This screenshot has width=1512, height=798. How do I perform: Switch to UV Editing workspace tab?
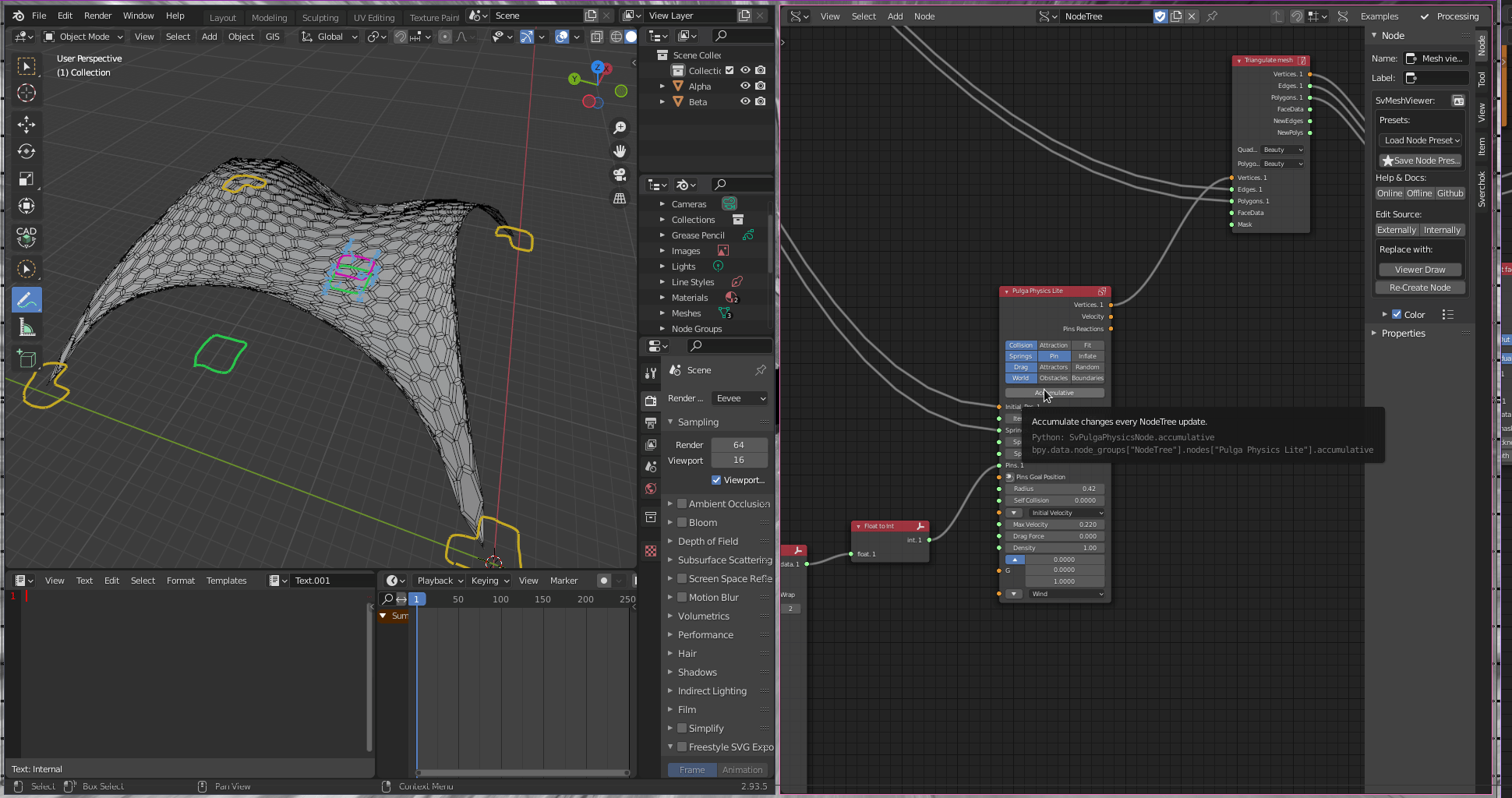point(374,17)
